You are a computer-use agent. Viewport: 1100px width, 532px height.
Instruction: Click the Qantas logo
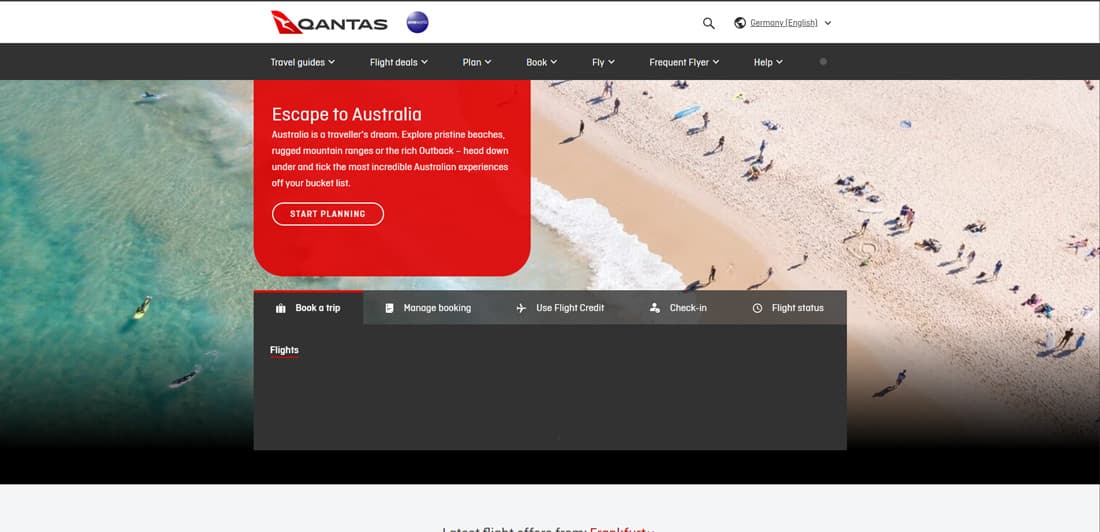coord(329,22)
